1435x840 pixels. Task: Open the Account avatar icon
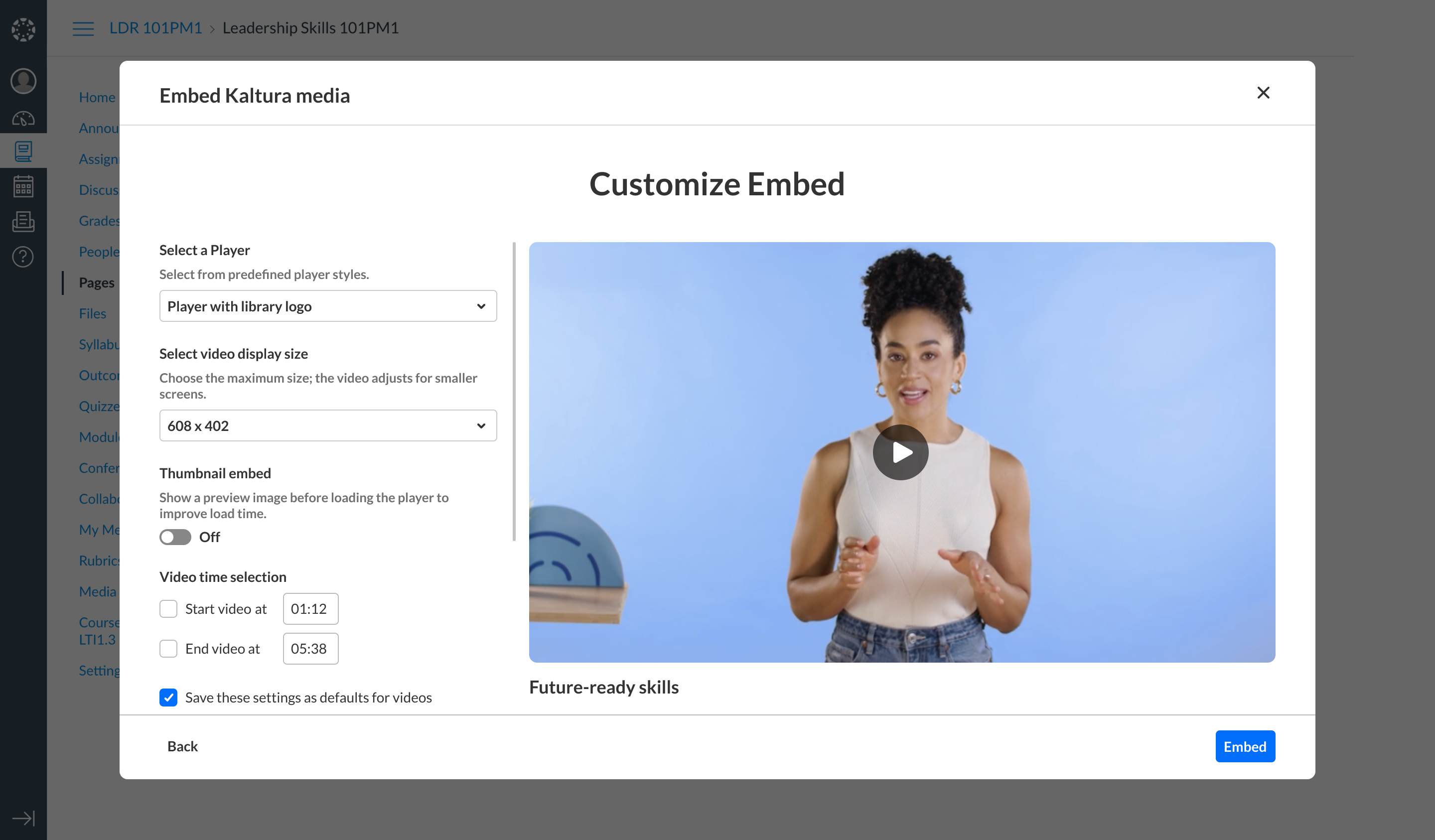[23, 81]
